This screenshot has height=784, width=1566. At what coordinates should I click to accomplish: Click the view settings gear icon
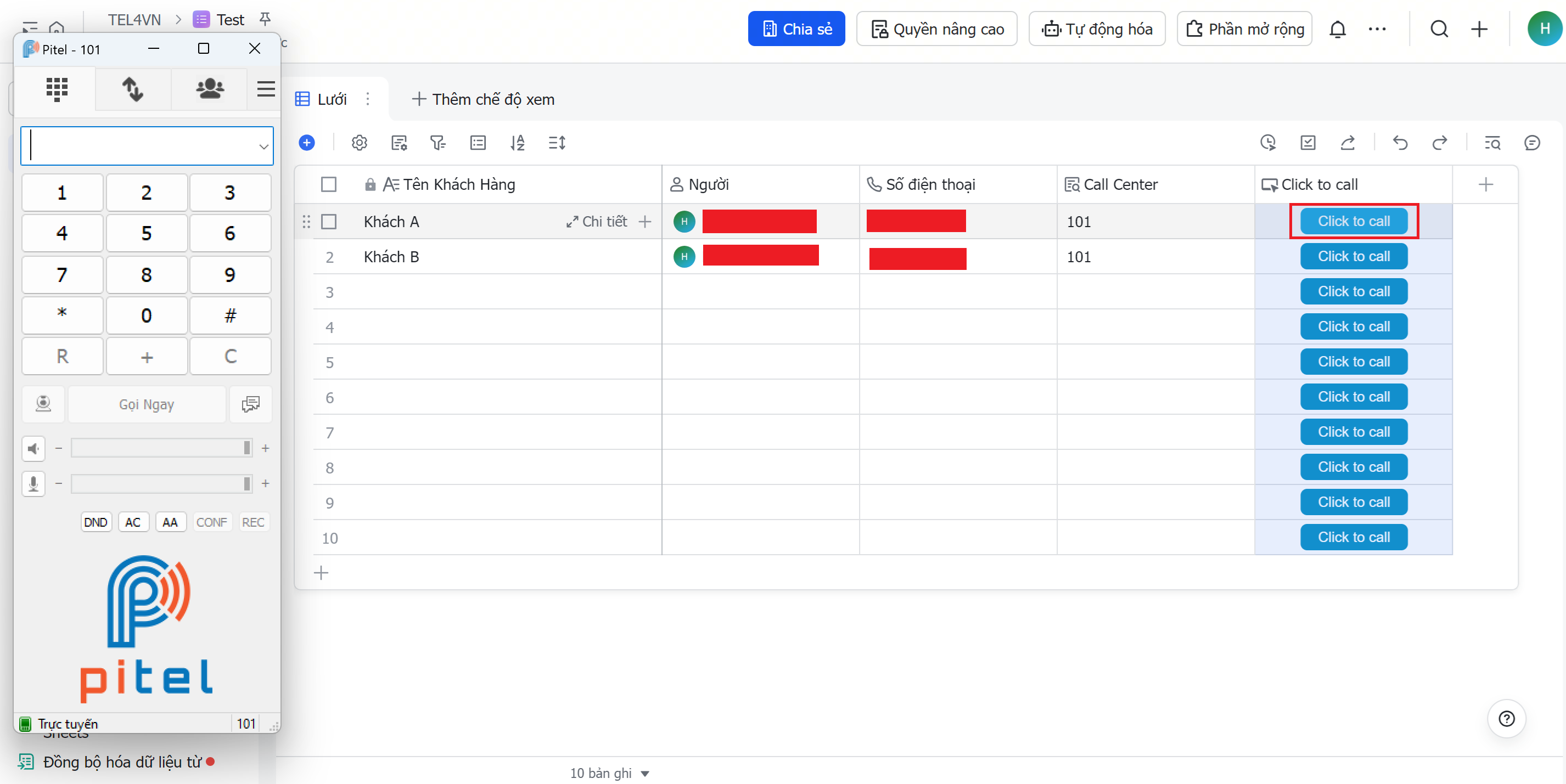[x=360, y=143]
